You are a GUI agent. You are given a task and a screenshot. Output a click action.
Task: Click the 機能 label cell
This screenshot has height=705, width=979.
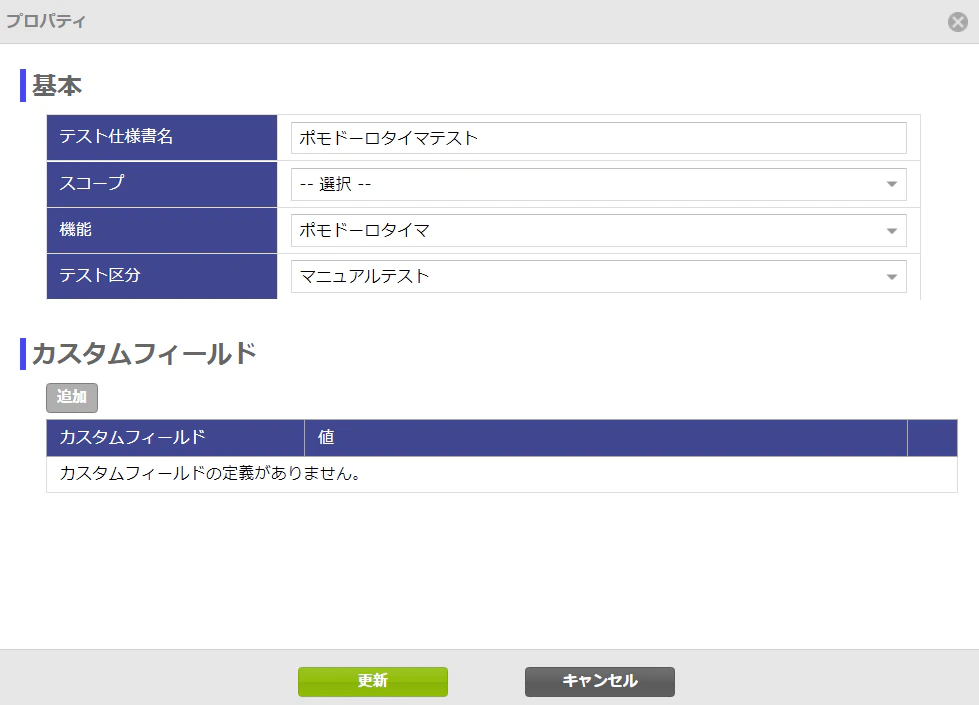162,230
